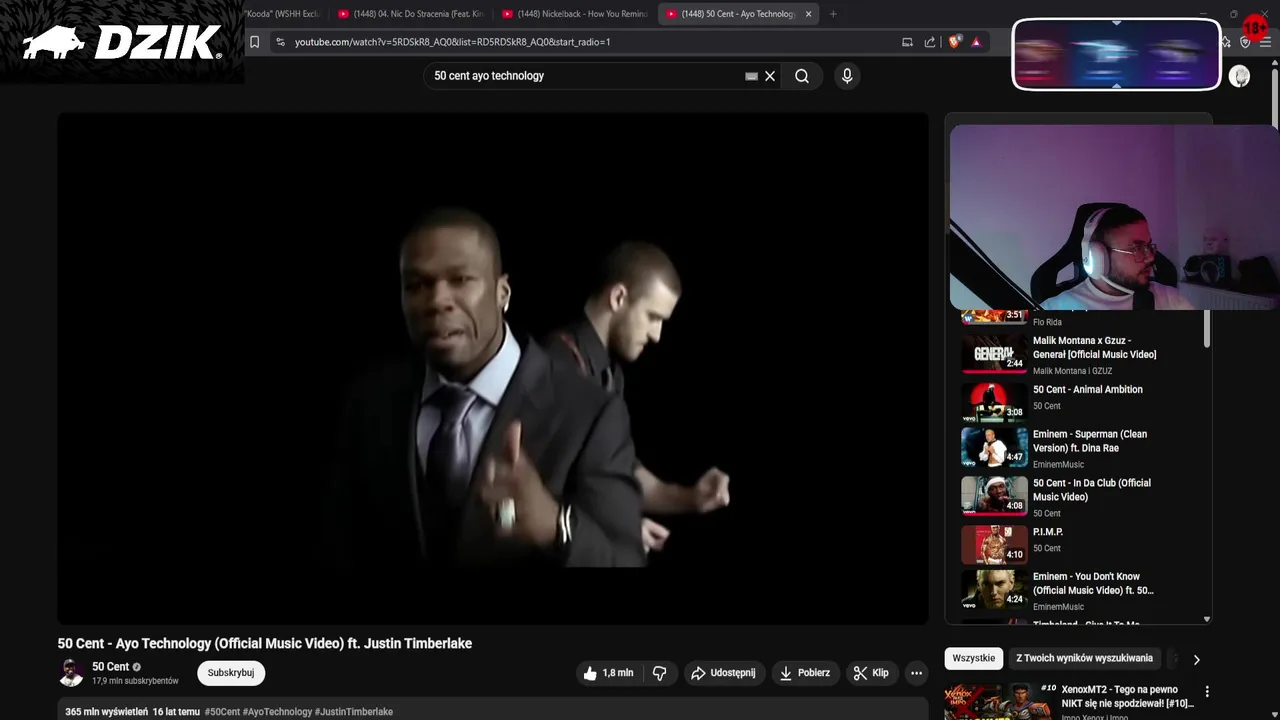1280x720 pixels.
Task: Open options menu for XenoxMT2 video
Action: coord(1207,691)
